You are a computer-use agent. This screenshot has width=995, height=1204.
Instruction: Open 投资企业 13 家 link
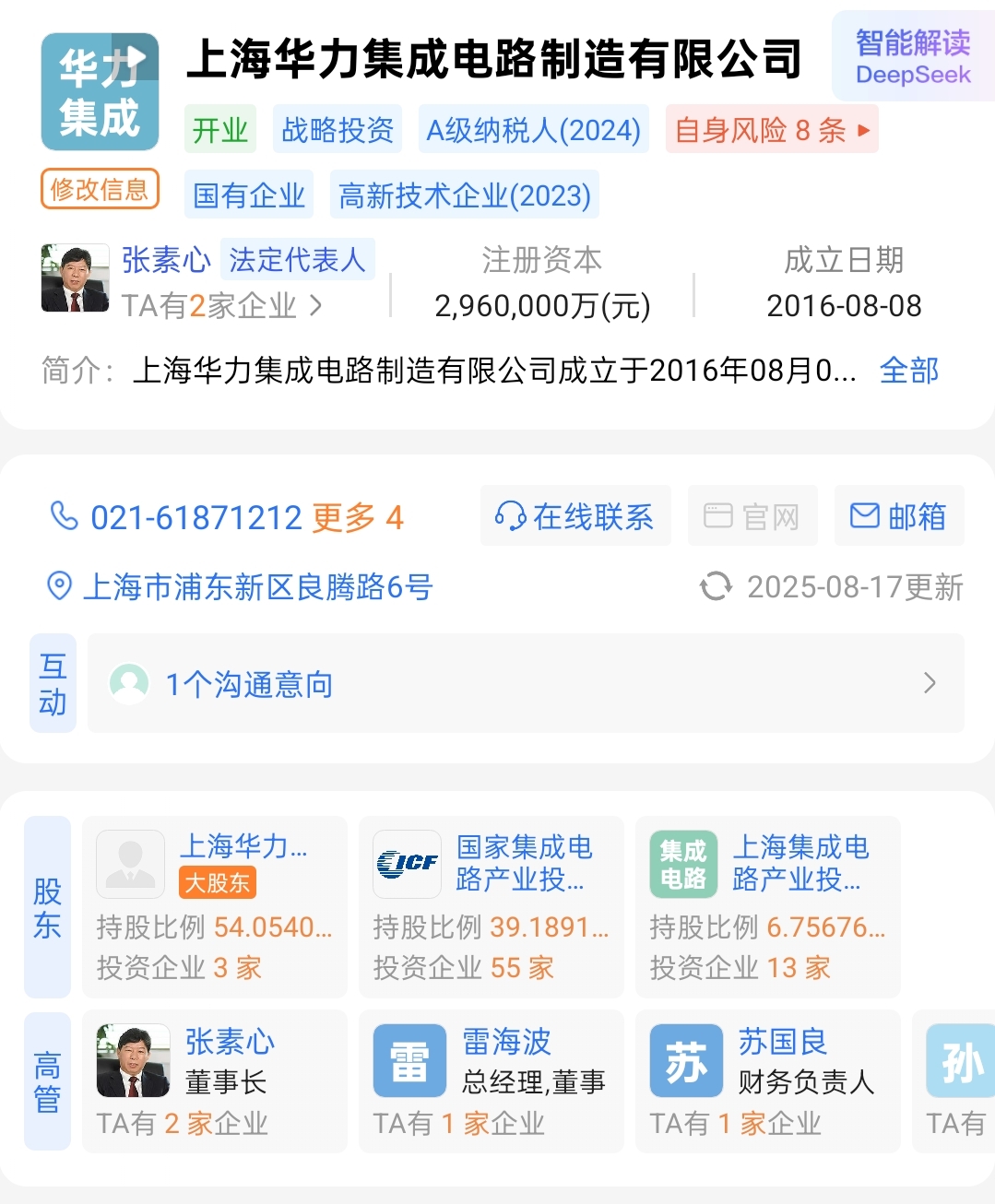740,967
